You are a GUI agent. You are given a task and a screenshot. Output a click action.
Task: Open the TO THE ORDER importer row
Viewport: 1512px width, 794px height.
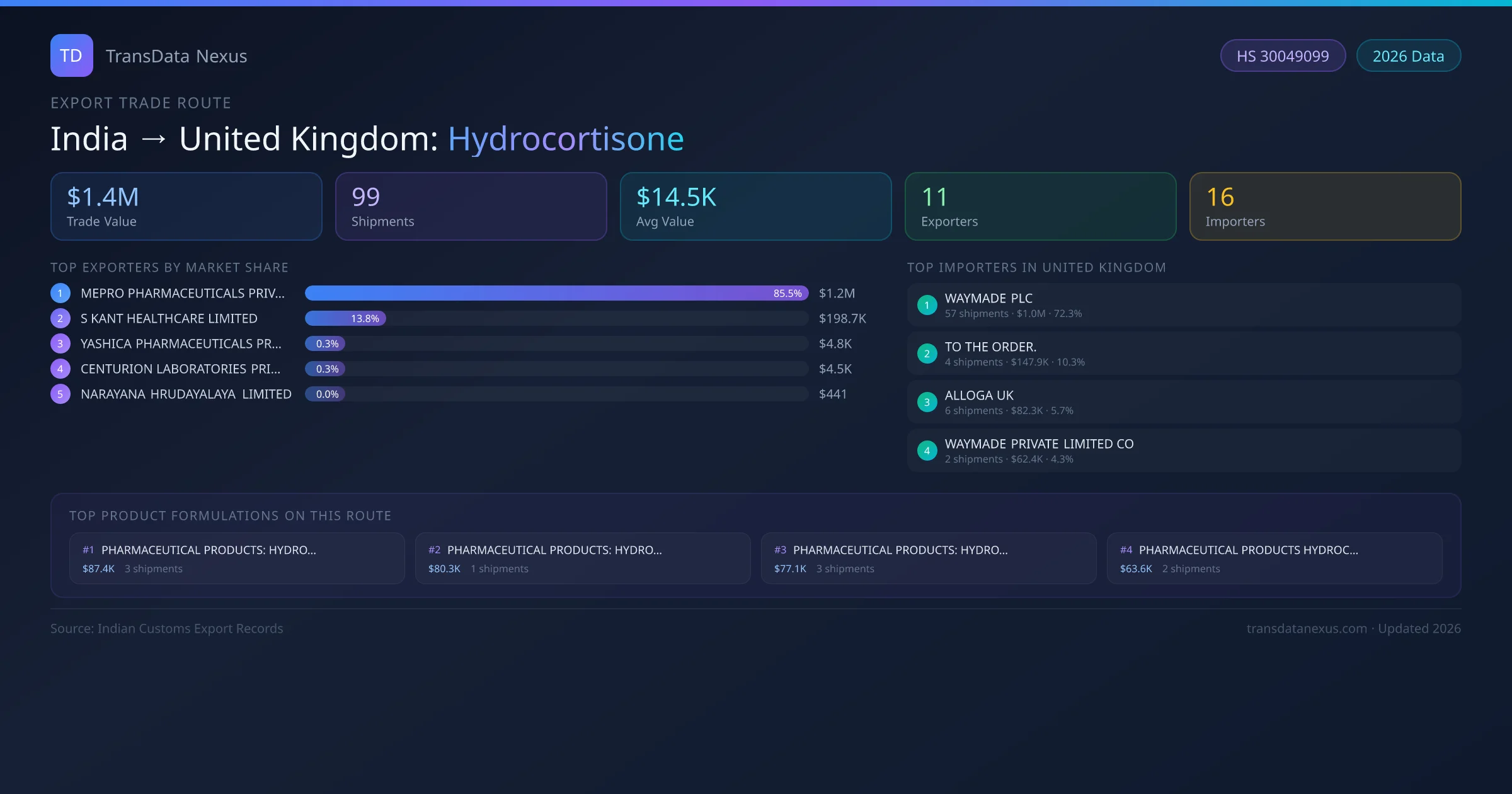point(1183,354)
